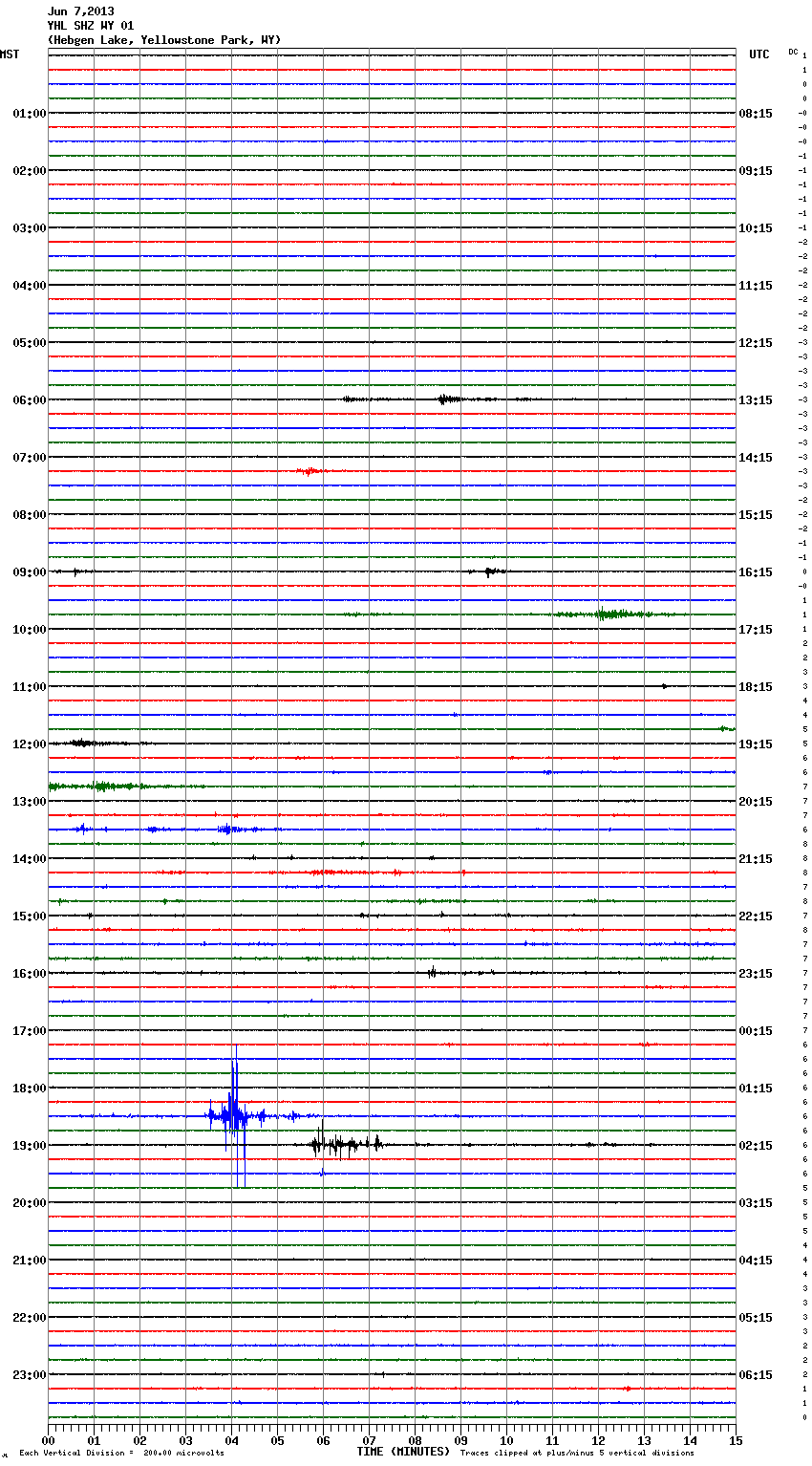This screenshot has width=812, height=1466.
Task: Select the 23:00 MST time label
Action: click(x=30, y=1375)
